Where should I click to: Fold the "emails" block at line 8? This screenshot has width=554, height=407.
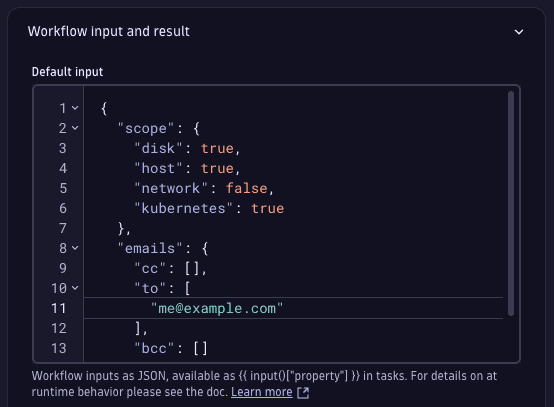[75, 248]
